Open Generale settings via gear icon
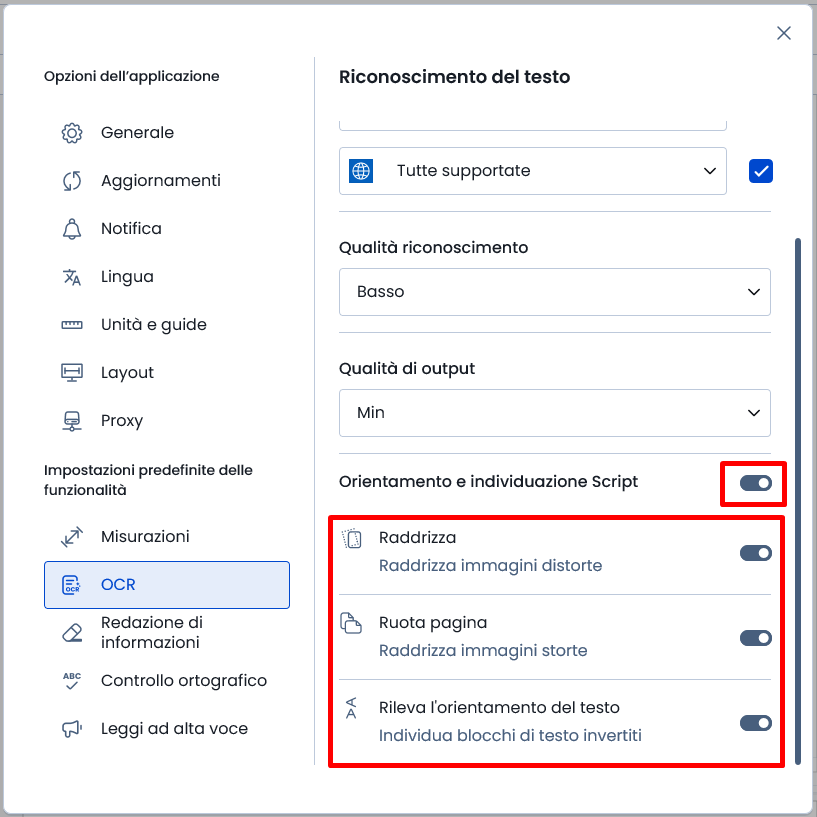The width and height of the screenshot is (817, 817). 72,133
